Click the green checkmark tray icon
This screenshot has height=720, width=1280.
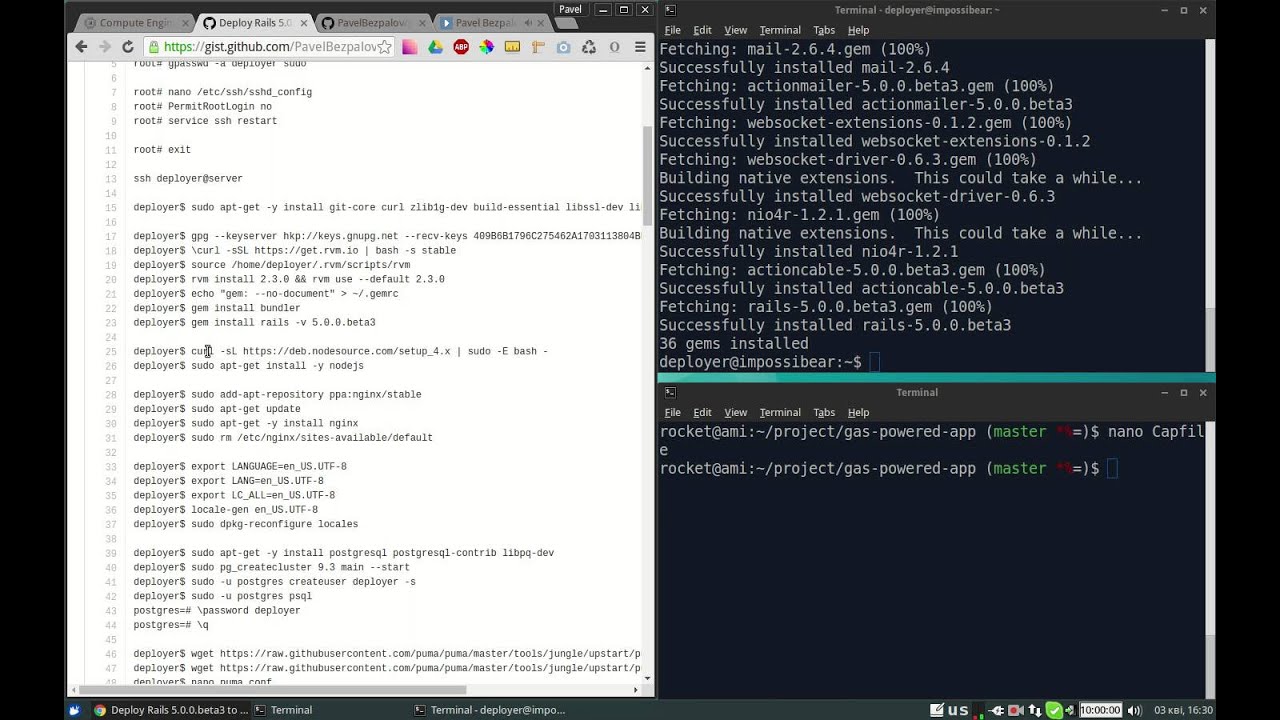[1054, 710]
